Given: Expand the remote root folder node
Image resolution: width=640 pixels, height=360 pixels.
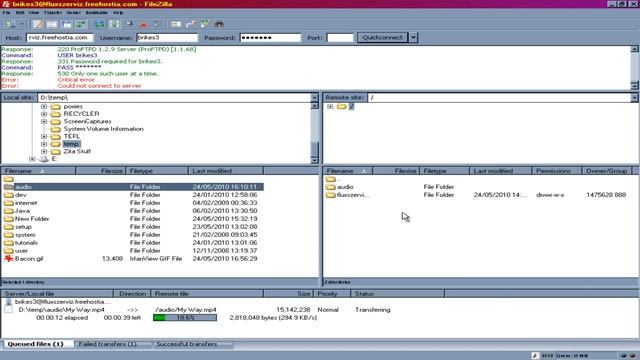Looking at the screenshot, I should (330, 107).
